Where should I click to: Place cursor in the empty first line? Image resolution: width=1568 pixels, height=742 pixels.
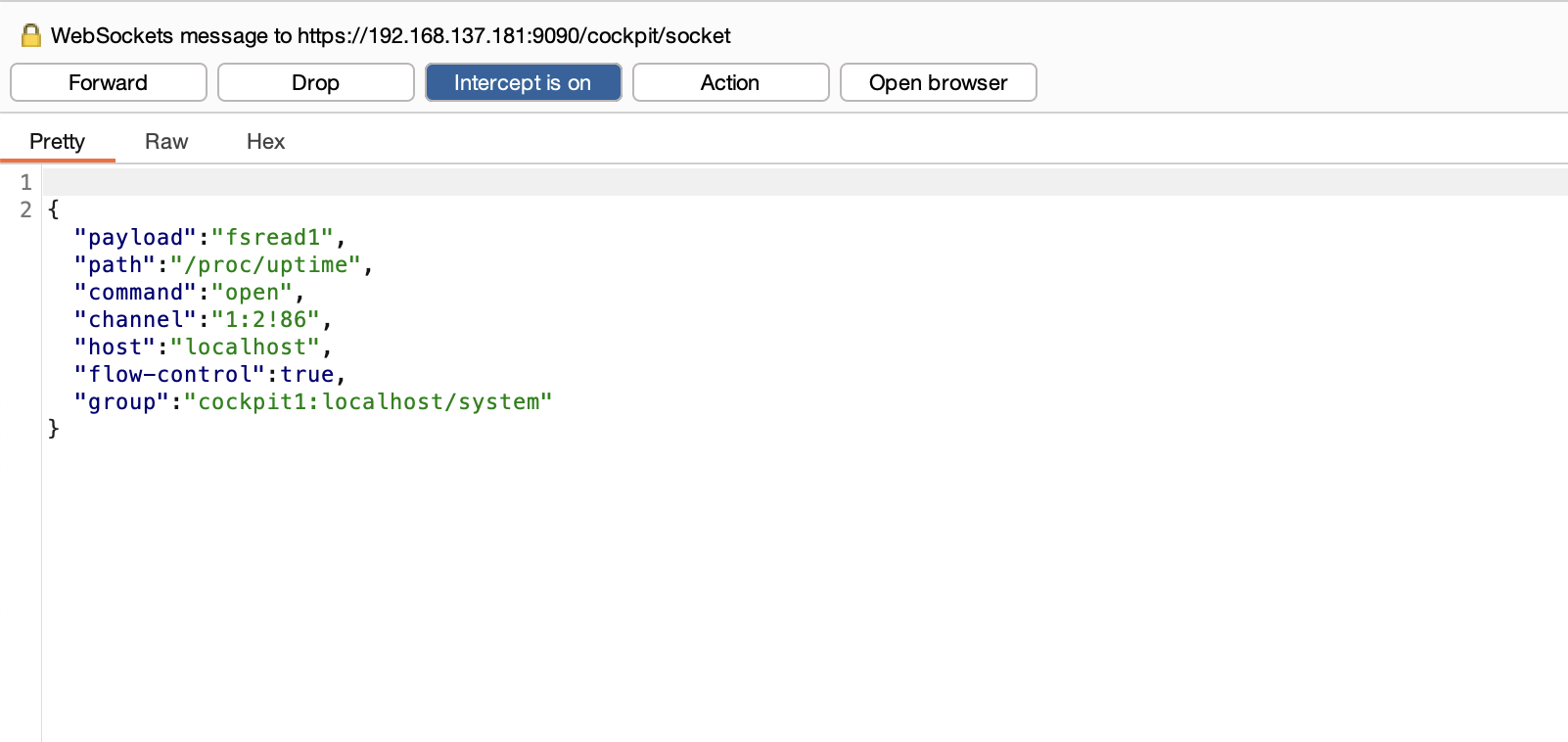coord(805,182)
